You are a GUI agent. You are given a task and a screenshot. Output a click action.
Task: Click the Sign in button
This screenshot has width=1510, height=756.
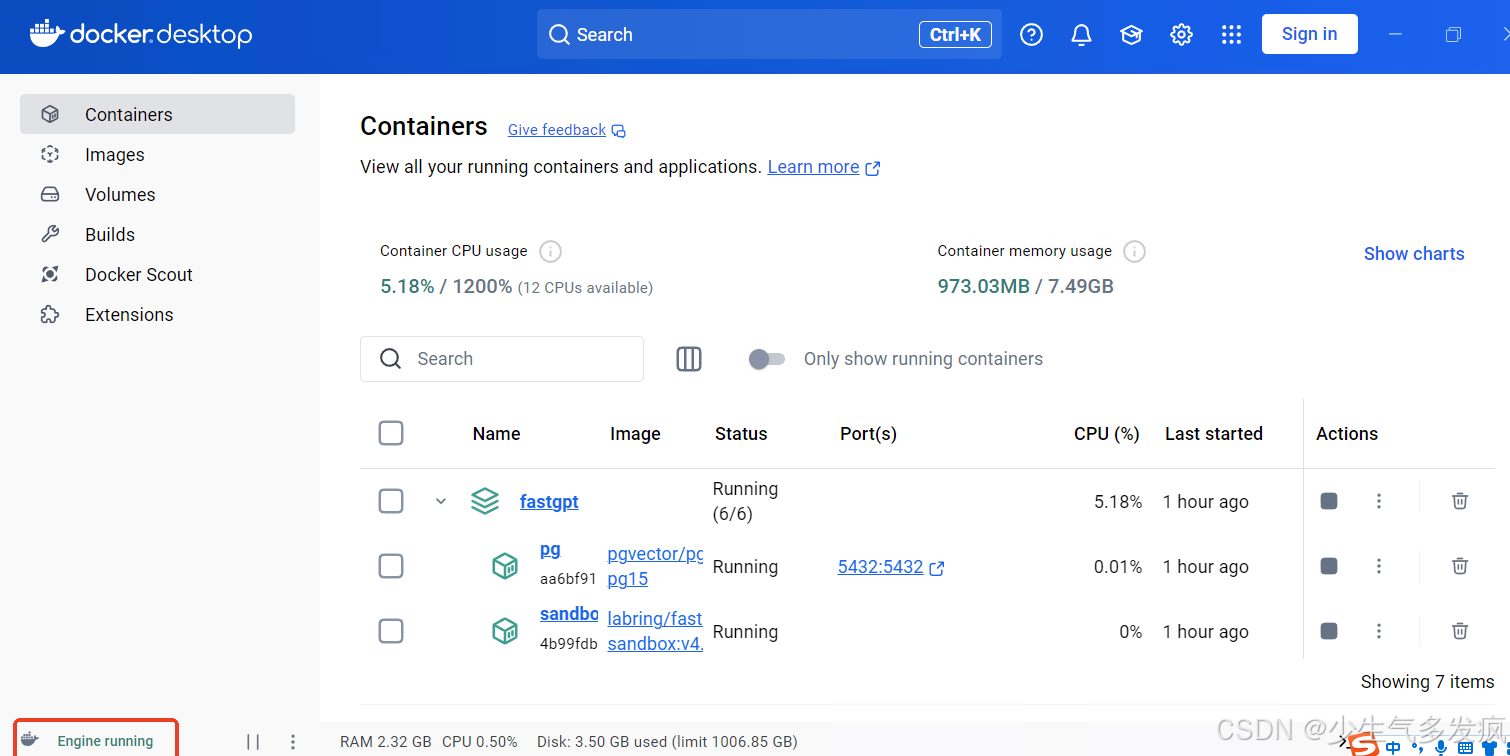click(1309, 34)
